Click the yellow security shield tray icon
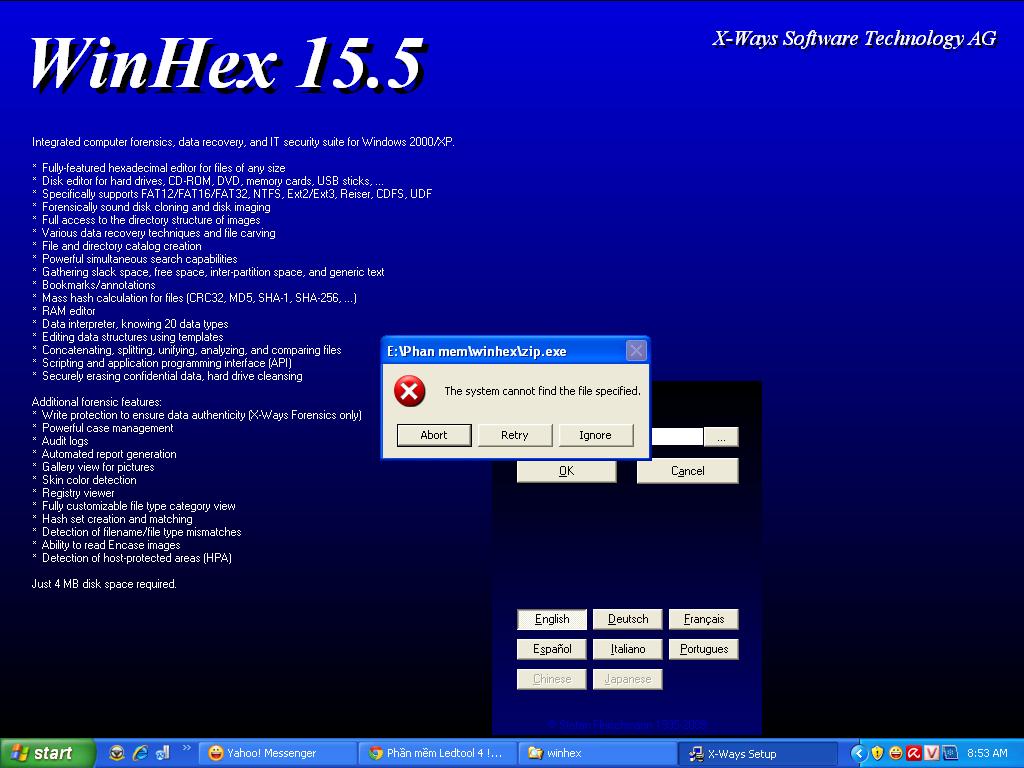Image resolution: width=1024 pixels, height=768 pixels. click(877, 754)
